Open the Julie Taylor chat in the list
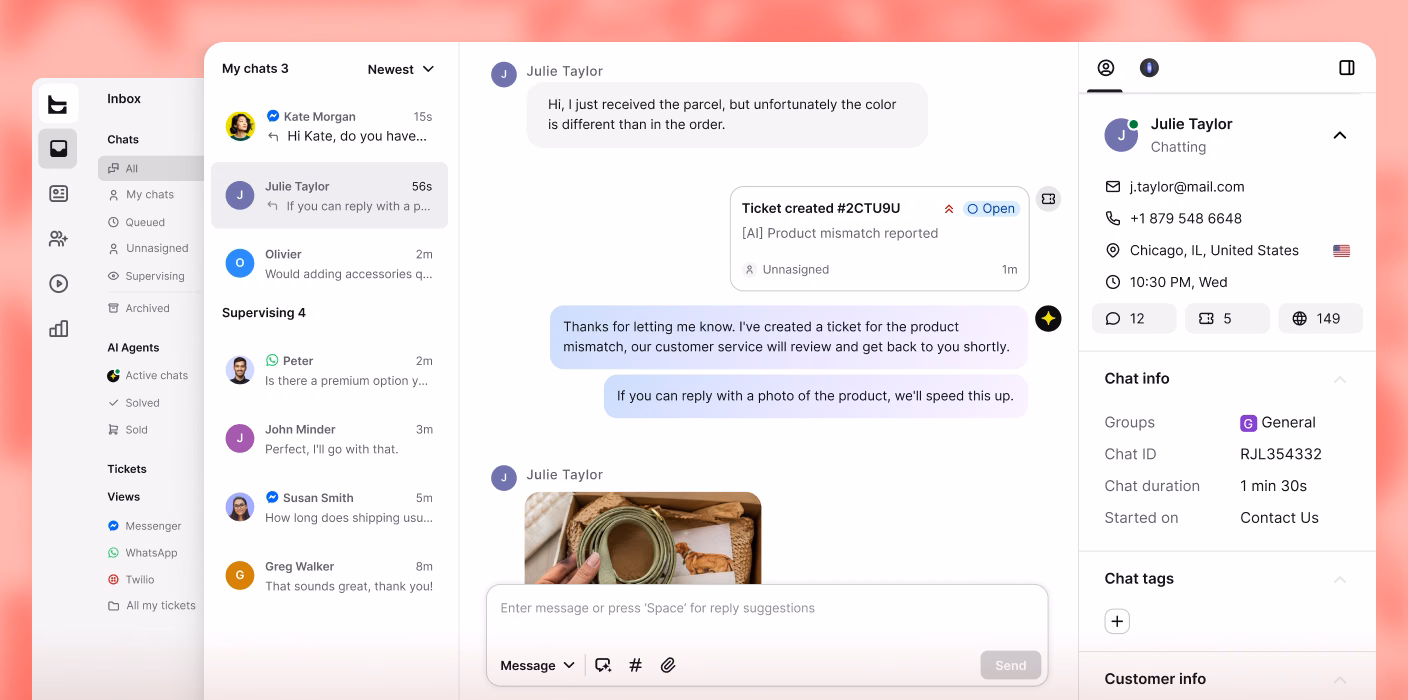This screenshot has width=1408, height=700. (x=329, y=196)
